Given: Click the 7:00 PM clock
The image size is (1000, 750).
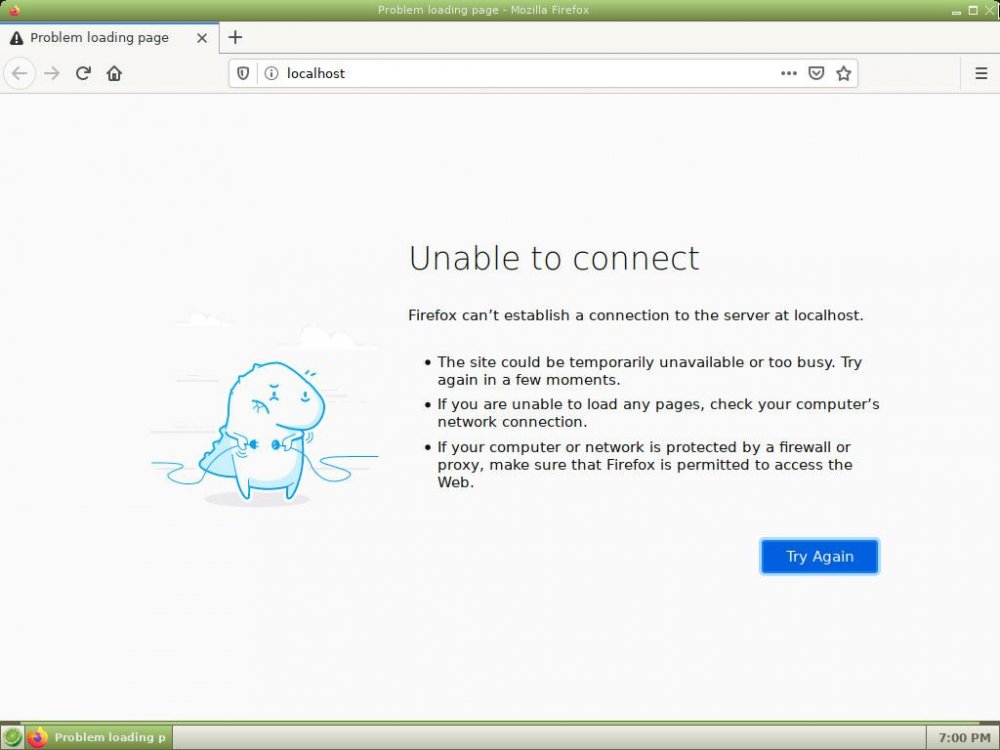Looking at the screenshot, I should click(964, 737).
